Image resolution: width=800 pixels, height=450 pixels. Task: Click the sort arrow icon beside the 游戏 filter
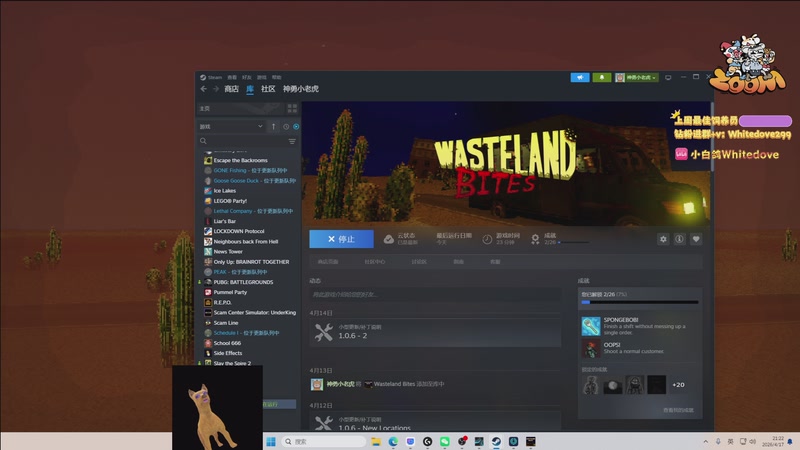coord(273,127)
